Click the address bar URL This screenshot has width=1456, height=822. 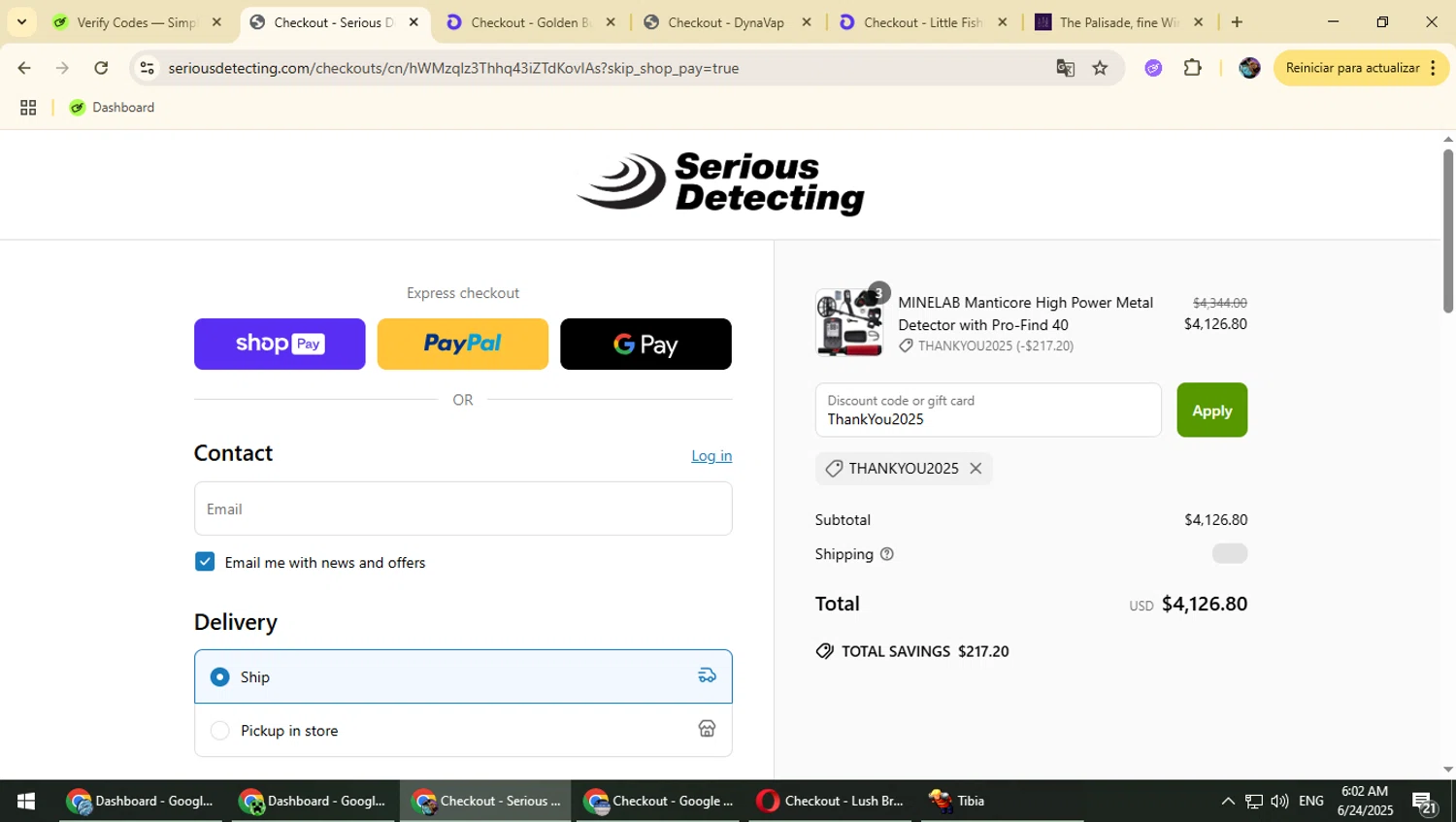tap(453, 68)
